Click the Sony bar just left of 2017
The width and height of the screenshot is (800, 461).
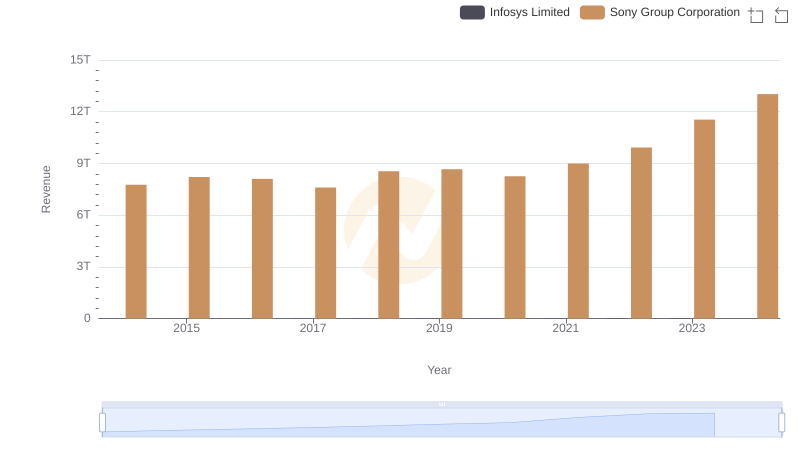[262, 249]
